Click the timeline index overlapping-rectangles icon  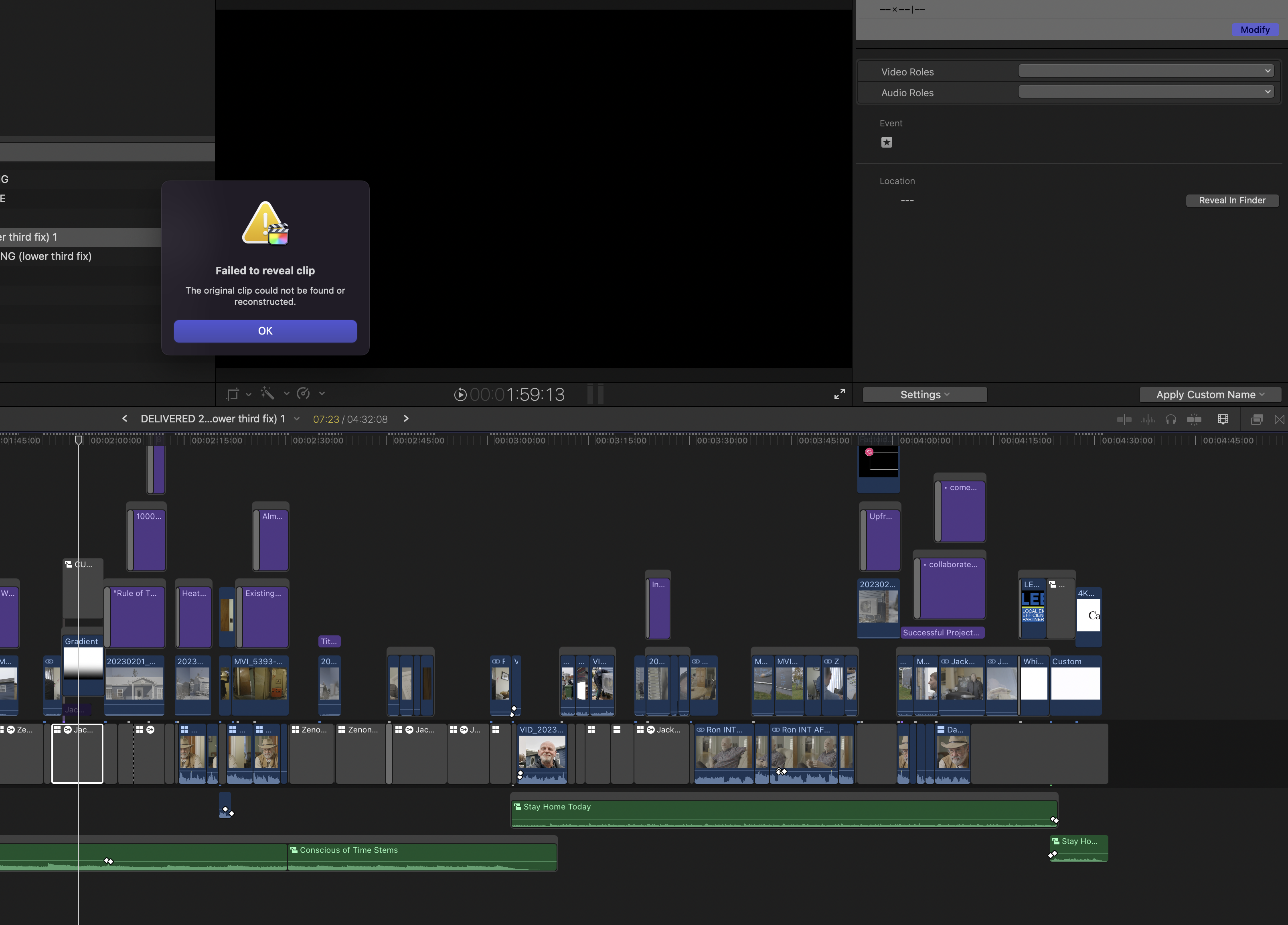click(x=1256, y=419)
